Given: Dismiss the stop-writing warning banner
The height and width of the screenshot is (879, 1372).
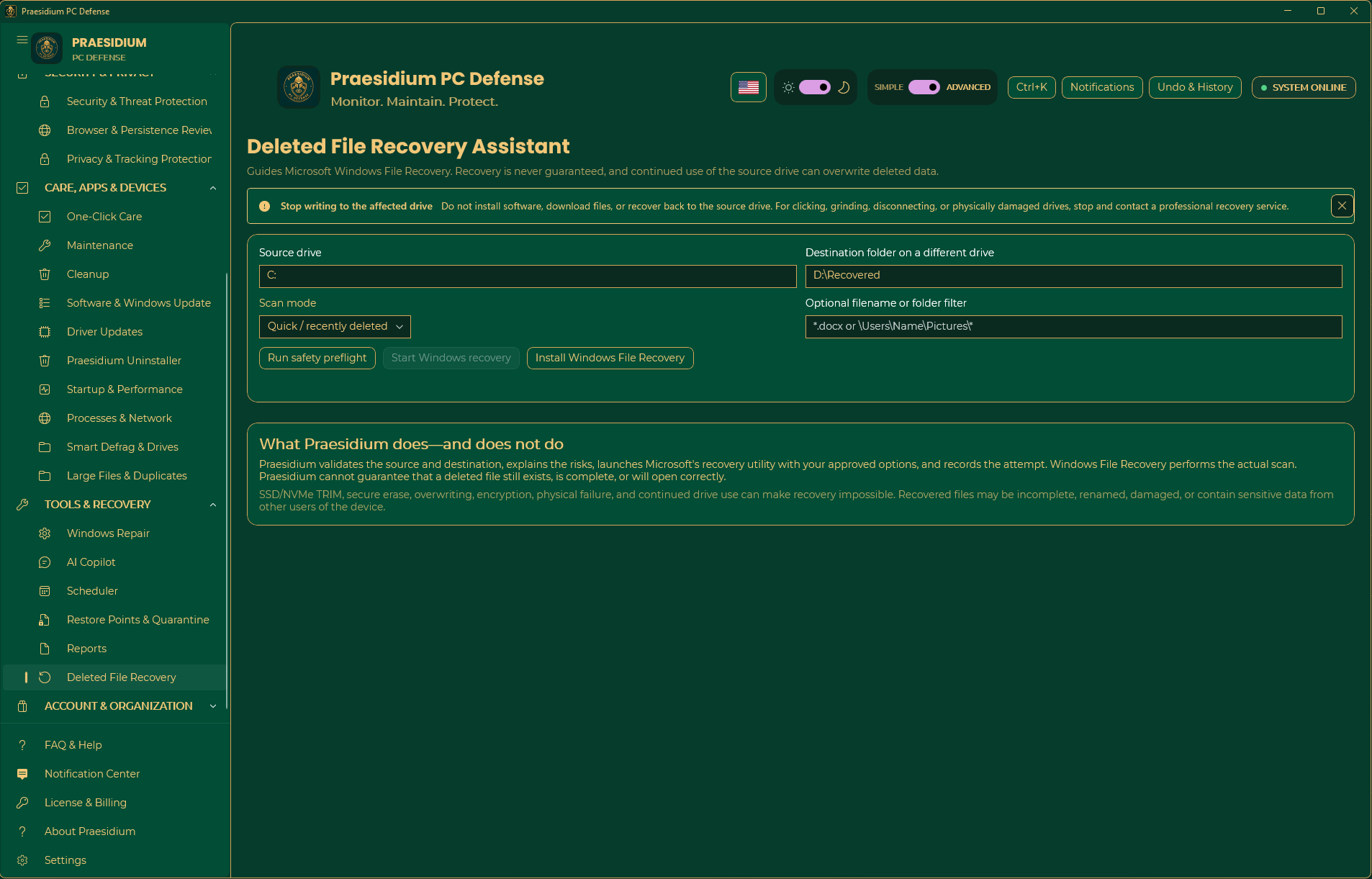Looking at the screenshot, I should (1342, 206).
